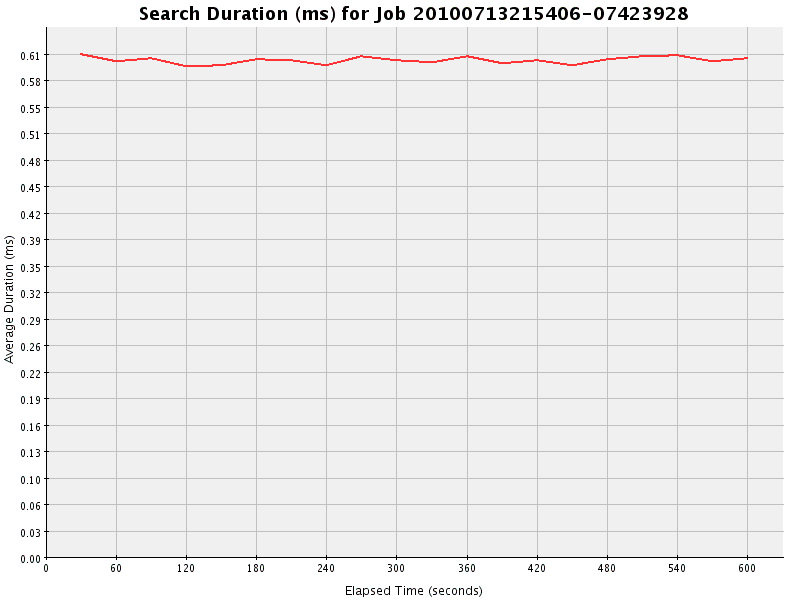This screenshot has width=800, height=600.
Task: Click the 120 x-axis tick label
Action: pyautogui.click(x=186, y=568)
